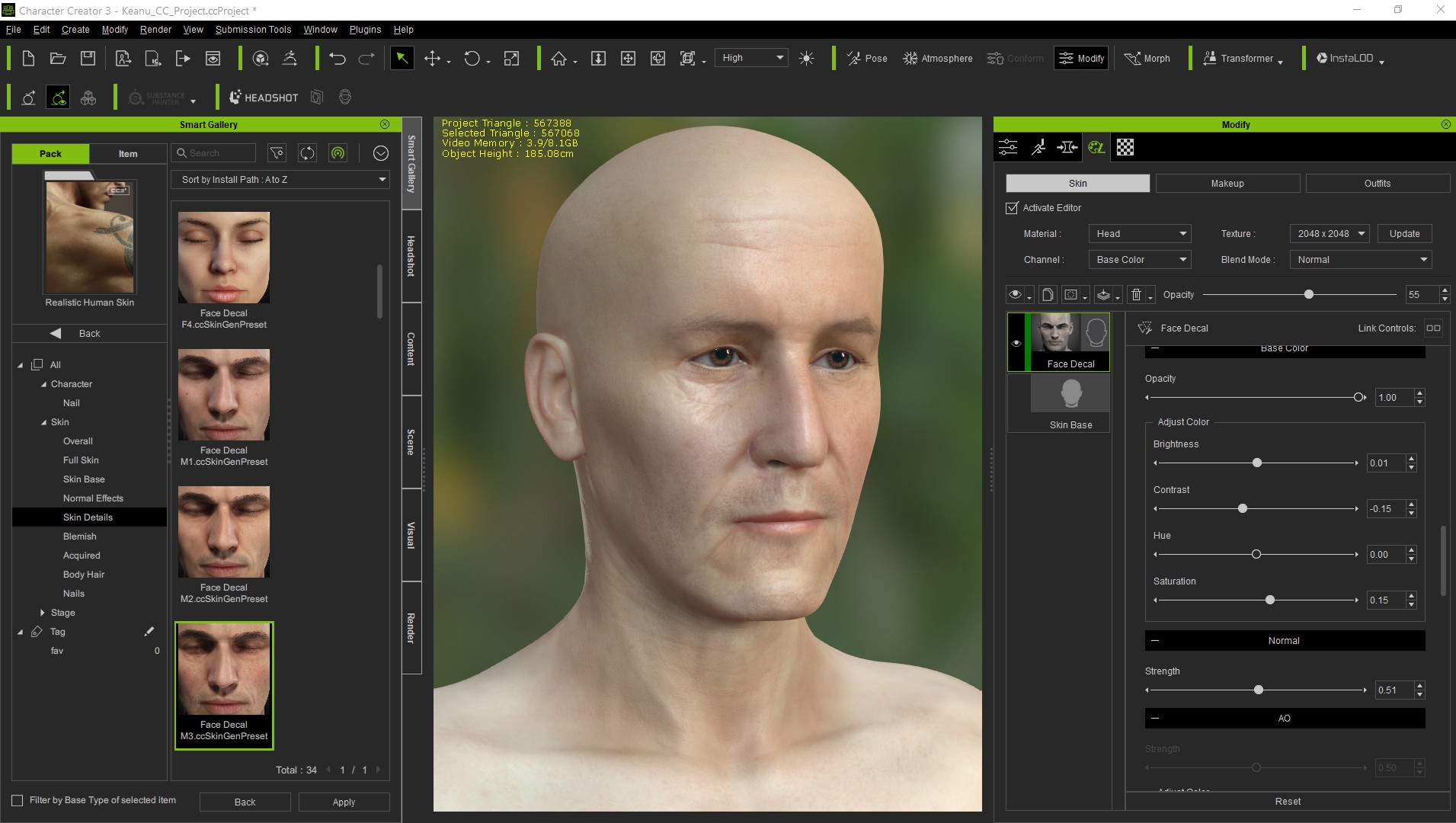Toggle the green Smart Gallery online icon
Viewport: 1456px width, 823px height.
[338, 153]
